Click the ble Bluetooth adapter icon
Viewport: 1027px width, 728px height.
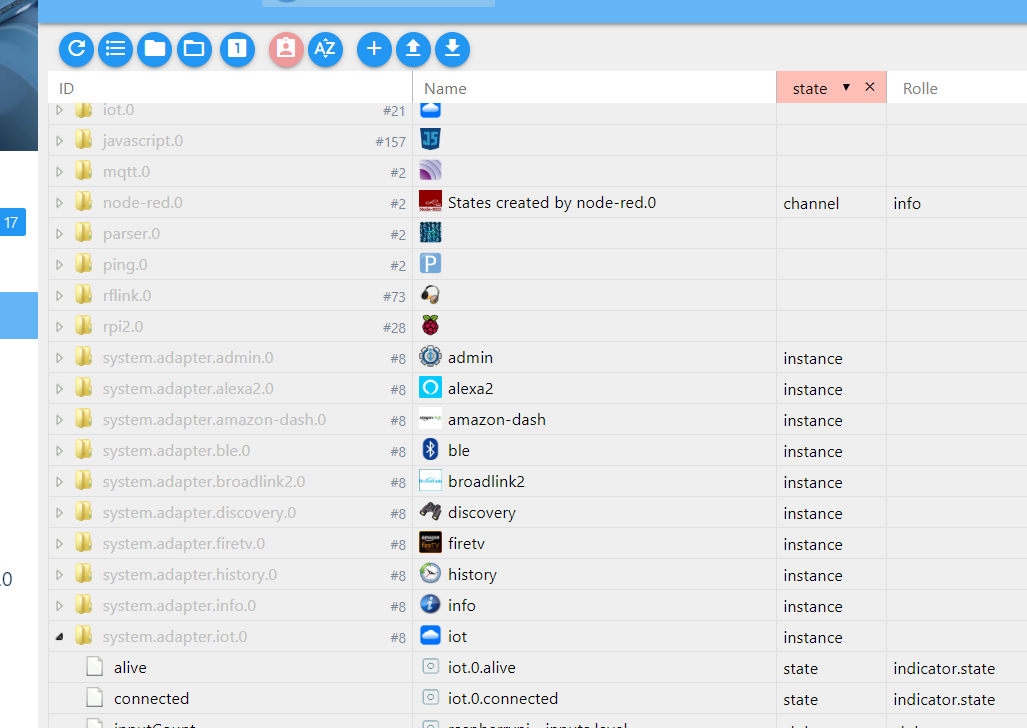click(430, 449)
